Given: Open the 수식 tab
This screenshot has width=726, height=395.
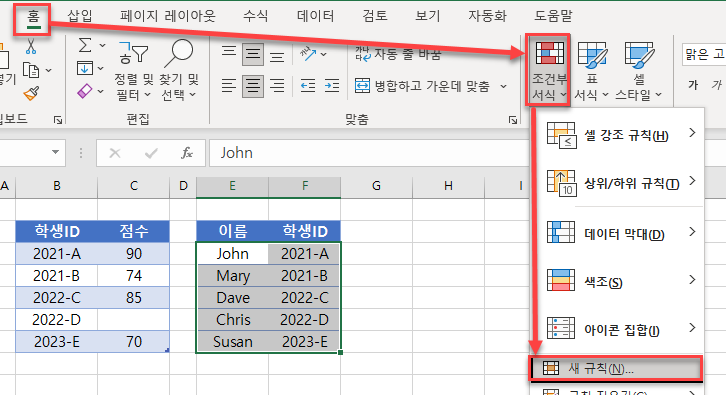Looking at the screenshot, I should coord(256,16).
